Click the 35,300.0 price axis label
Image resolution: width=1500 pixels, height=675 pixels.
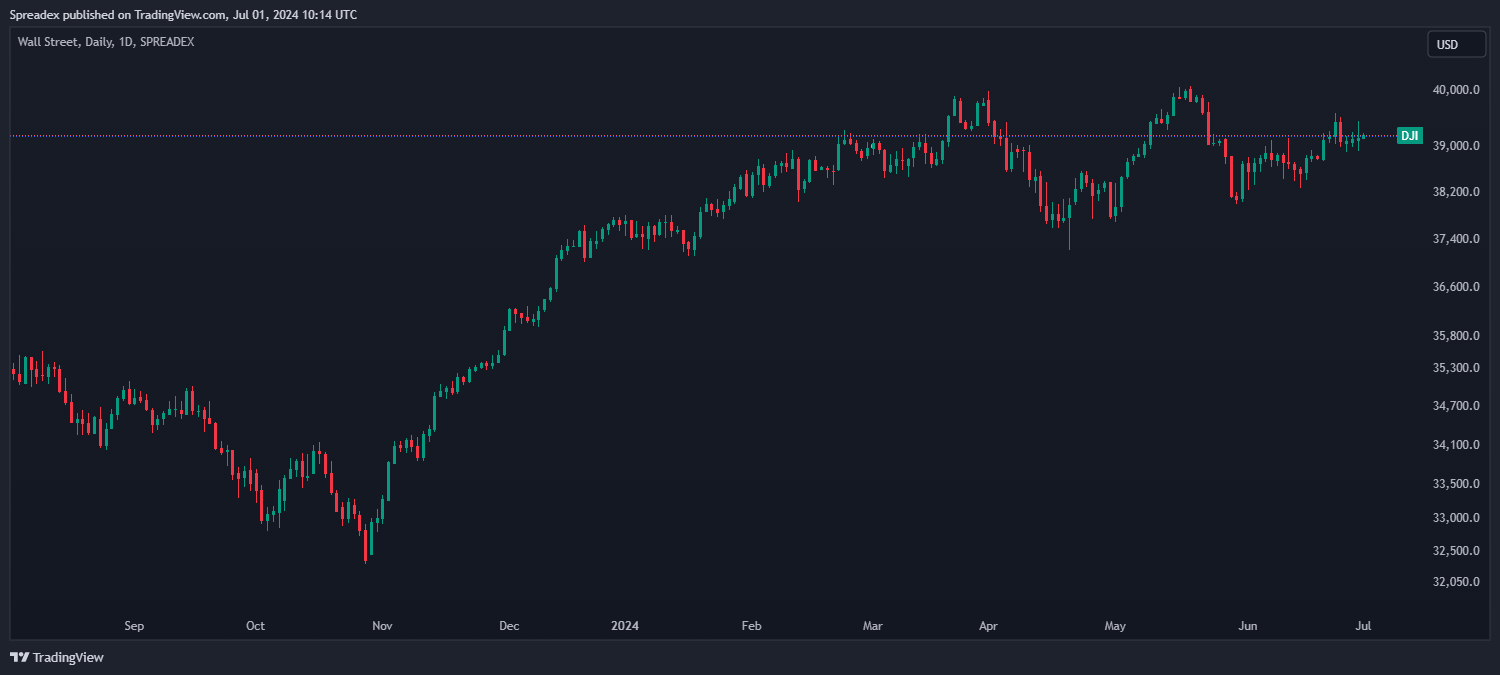tap(1456, 368)
